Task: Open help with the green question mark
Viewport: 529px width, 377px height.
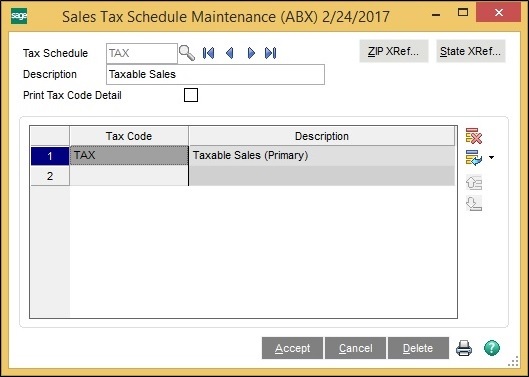Action: (492, 348)
